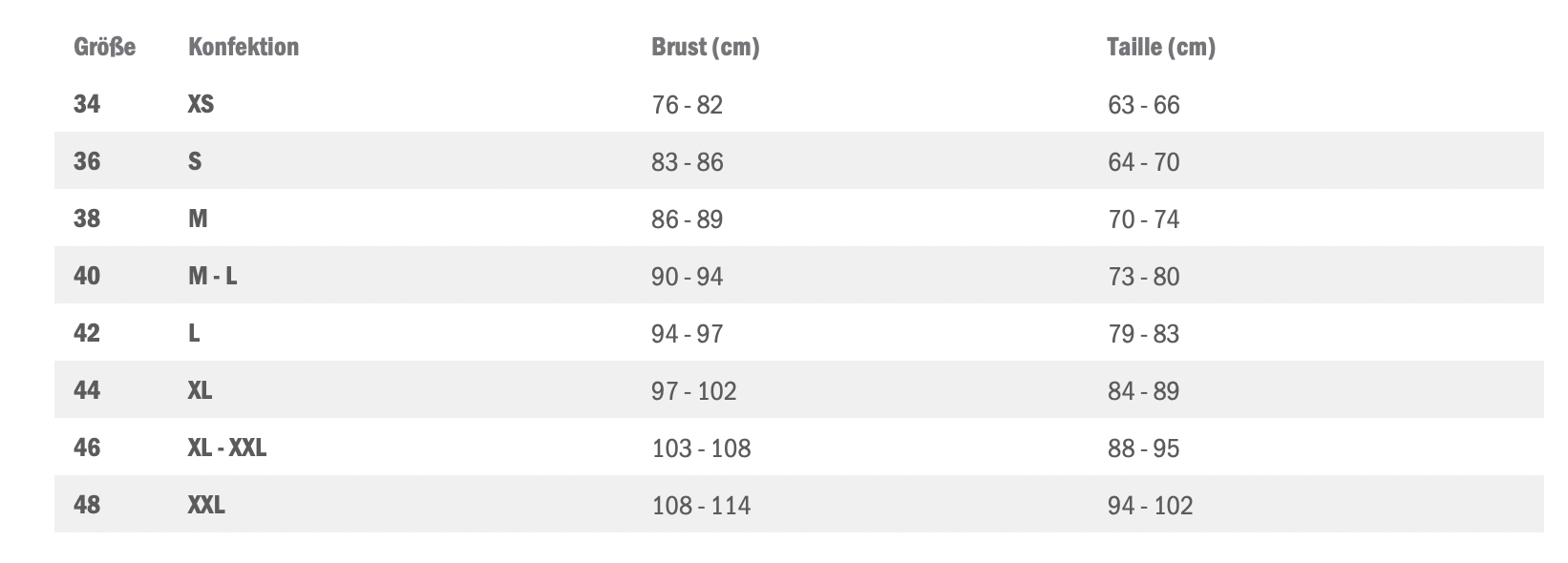Click the 76 - 82 Brust value

pyautogui.click(x=687, y=105)
